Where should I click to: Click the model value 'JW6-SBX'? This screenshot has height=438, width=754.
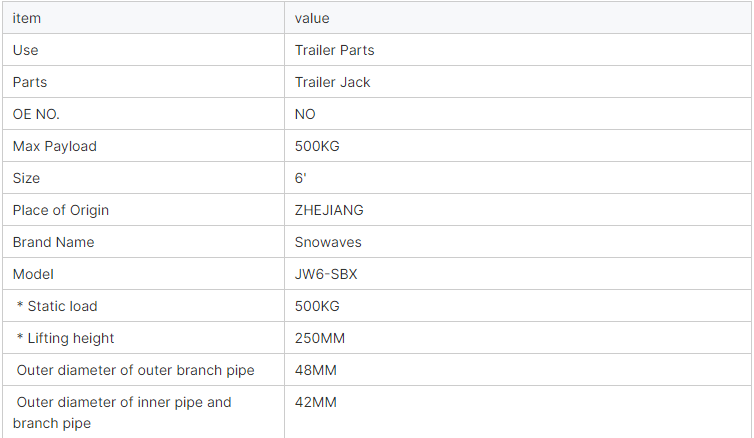pyautogui.click(x=326, y=274)
